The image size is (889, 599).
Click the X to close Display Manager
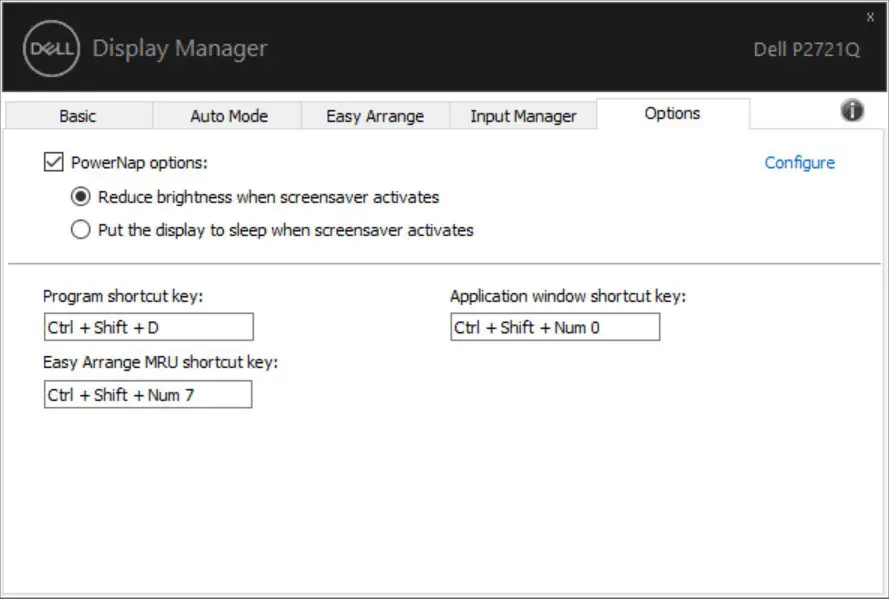click(x=869, y=16)
